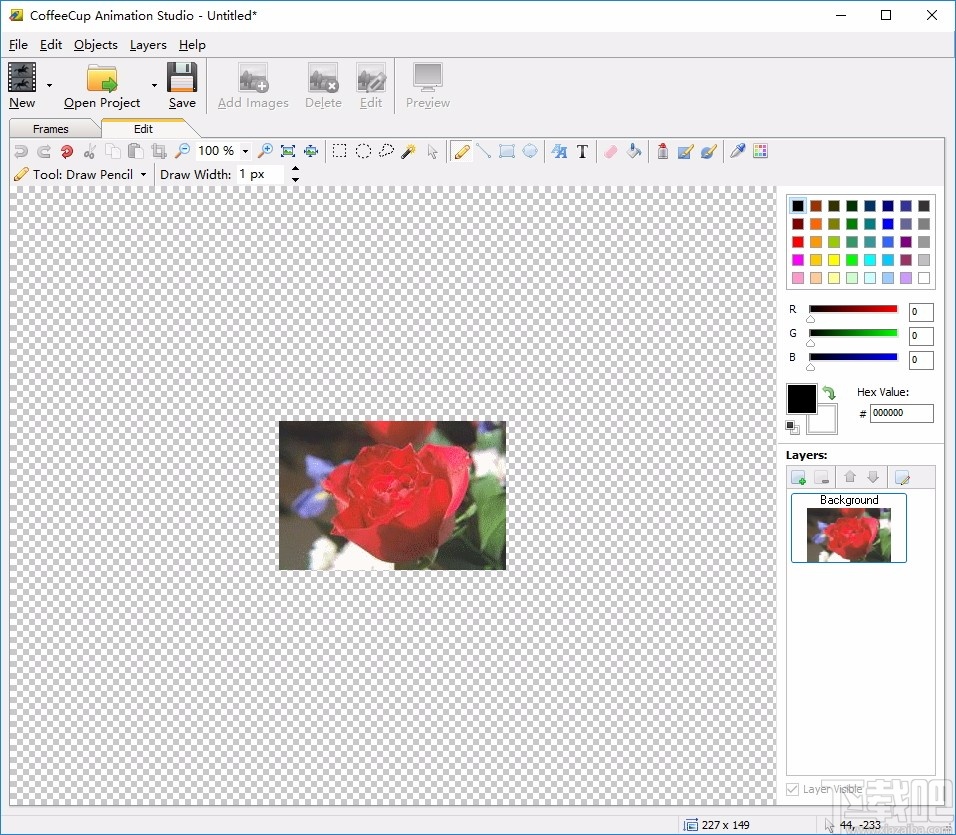Increase Draw Width with up arrow
This screenshot has width=956, height=835.
point(295,169)
